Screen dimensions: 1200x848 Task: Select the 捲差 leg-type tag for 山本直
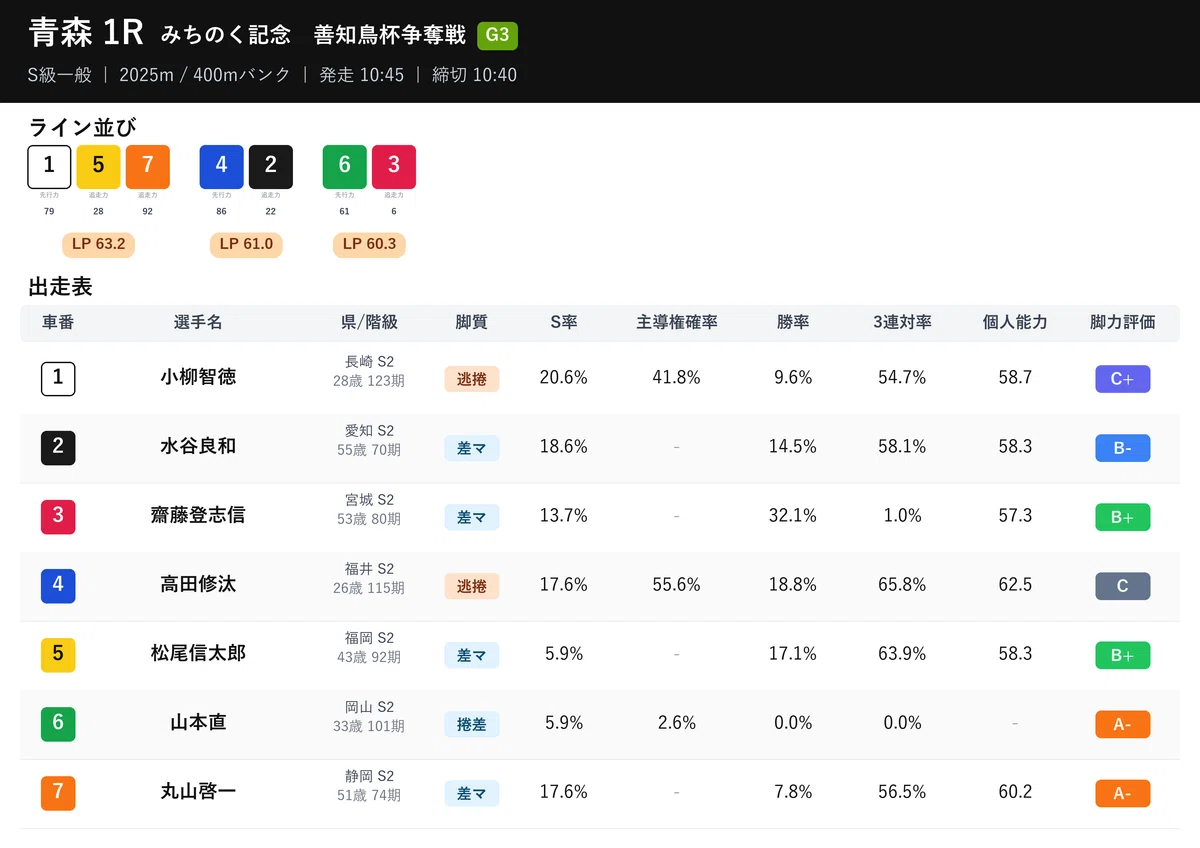click(x=472, y=724)
